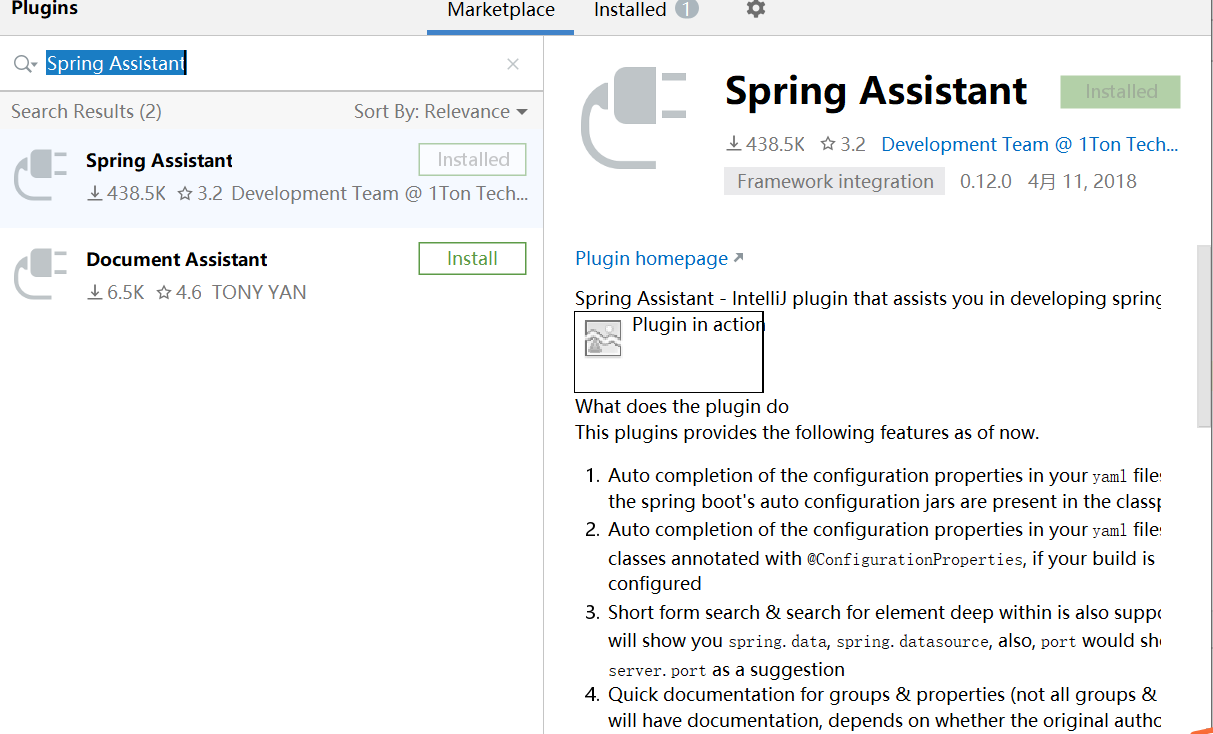Switch to the Marketplace tab
1213x734 pixels.
[501, 10]
